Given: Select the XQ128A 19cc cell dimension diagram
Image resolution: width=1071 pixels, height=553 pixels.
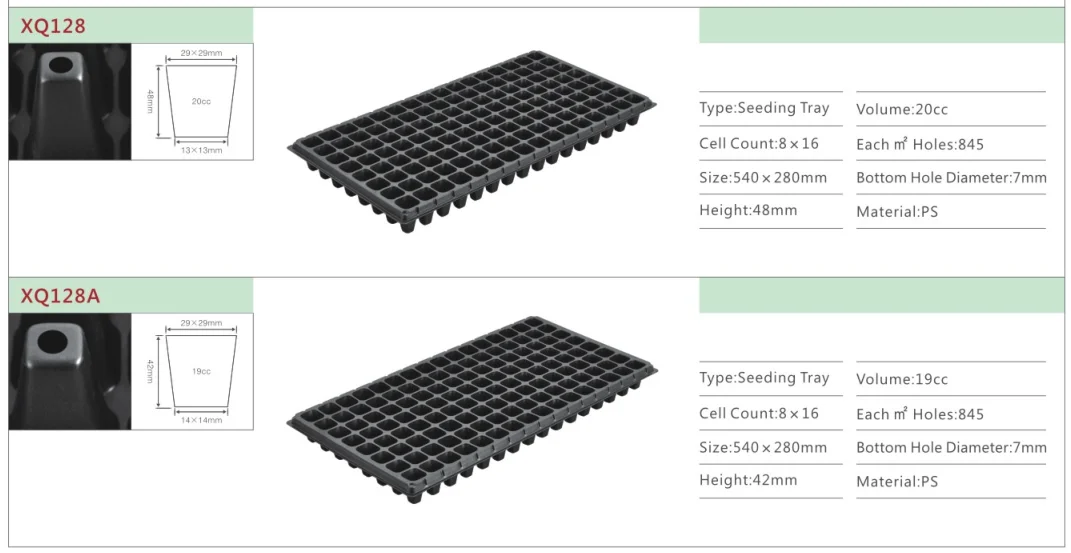Looking at the screenshot, I should [x=193, y=371].
